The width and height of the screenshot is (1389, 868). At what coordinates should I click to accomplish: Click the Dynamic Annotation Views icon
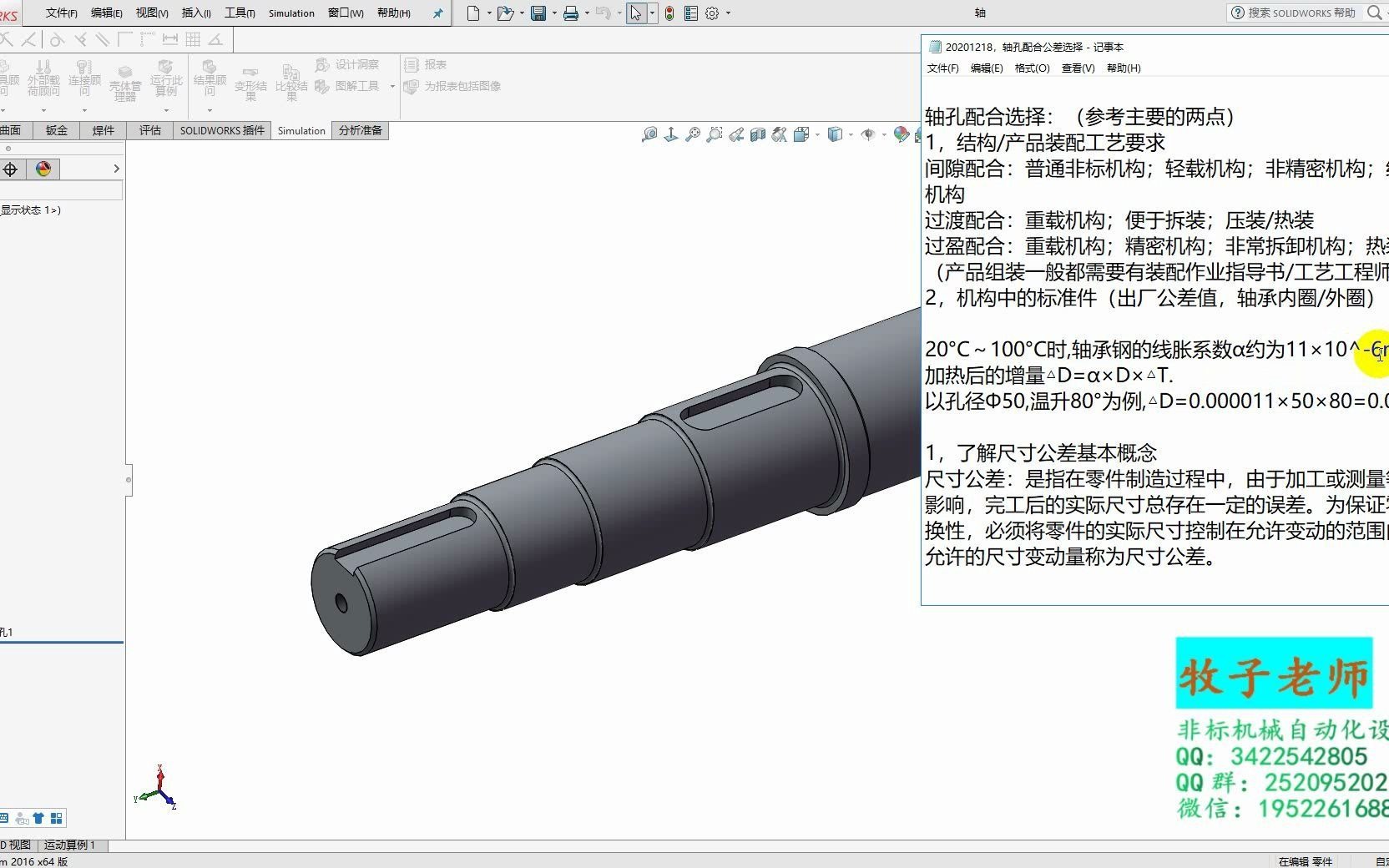point(780,134)
